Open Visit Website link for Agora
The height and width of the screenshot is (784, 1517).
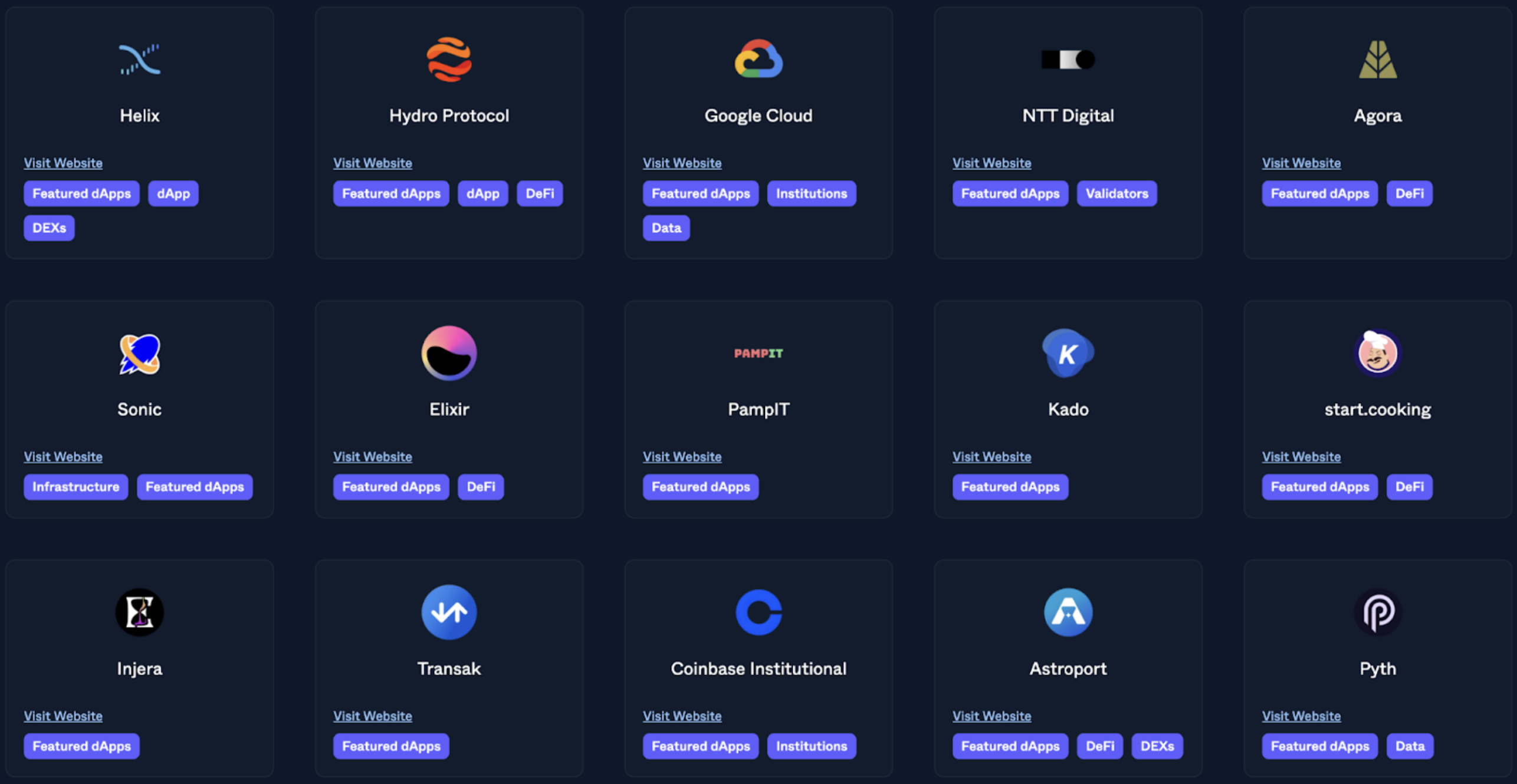coord(1302,163)
